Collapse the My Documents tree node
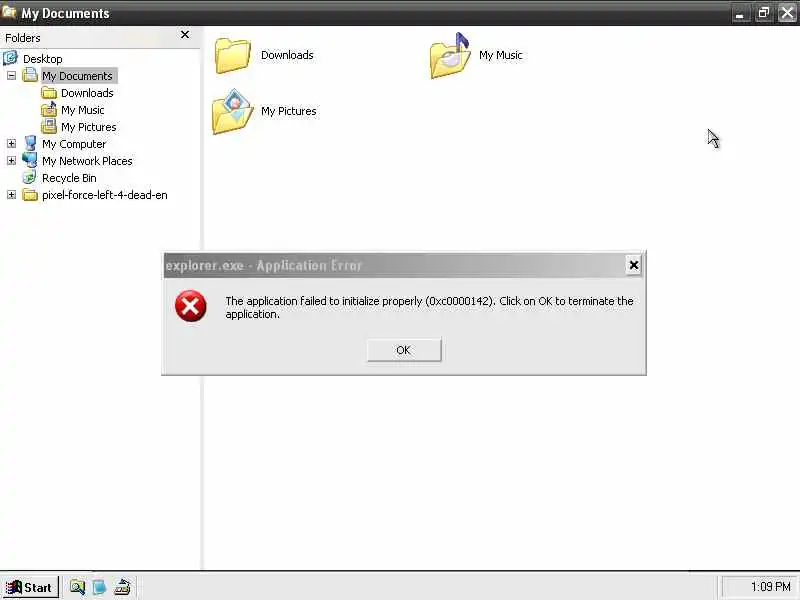The width and height of the screenshot is (800, 600). 11,76
